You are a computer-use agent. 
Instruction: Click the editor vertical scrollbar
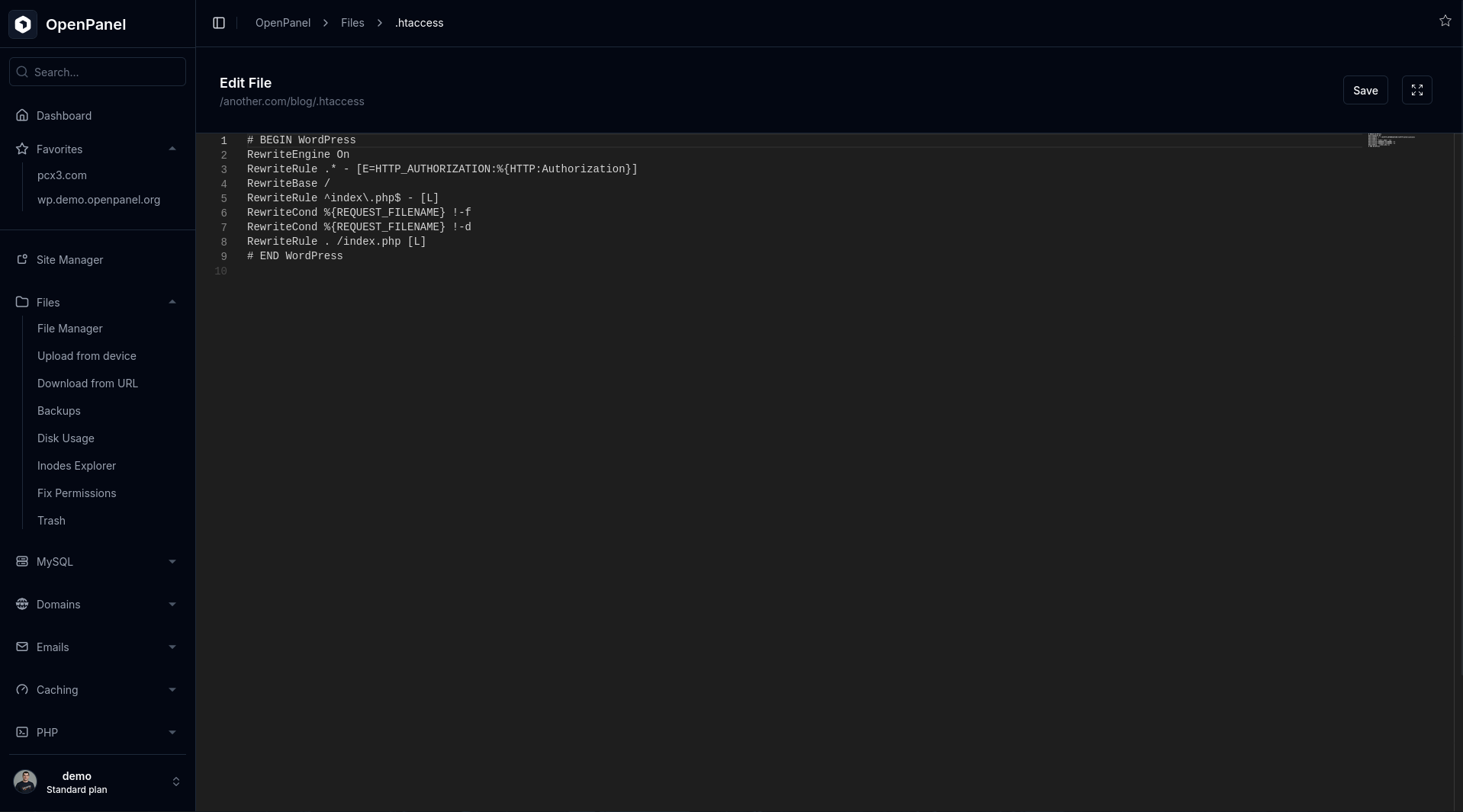1457,472
